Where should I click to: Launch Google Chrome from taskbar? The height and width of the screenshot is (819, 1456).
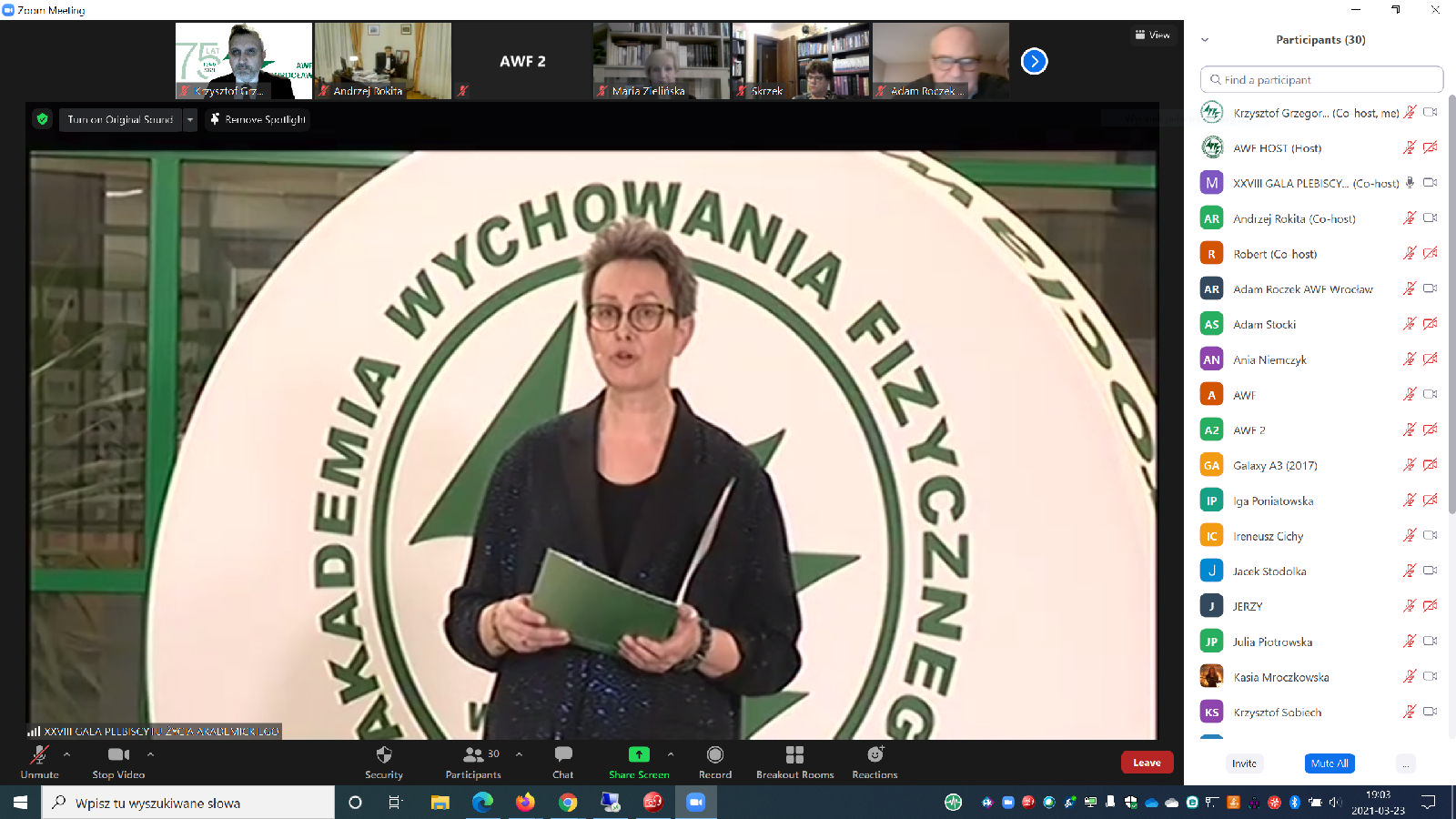point(568,802)
